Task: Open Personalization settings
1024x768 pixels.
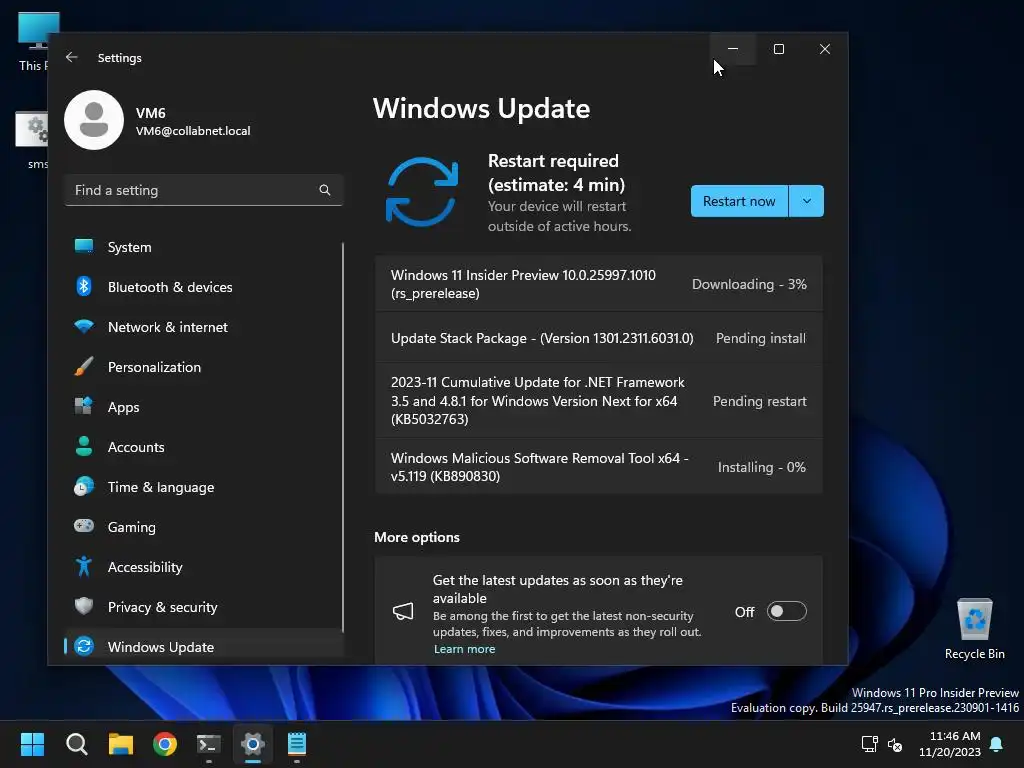Action: coord(204,367)
